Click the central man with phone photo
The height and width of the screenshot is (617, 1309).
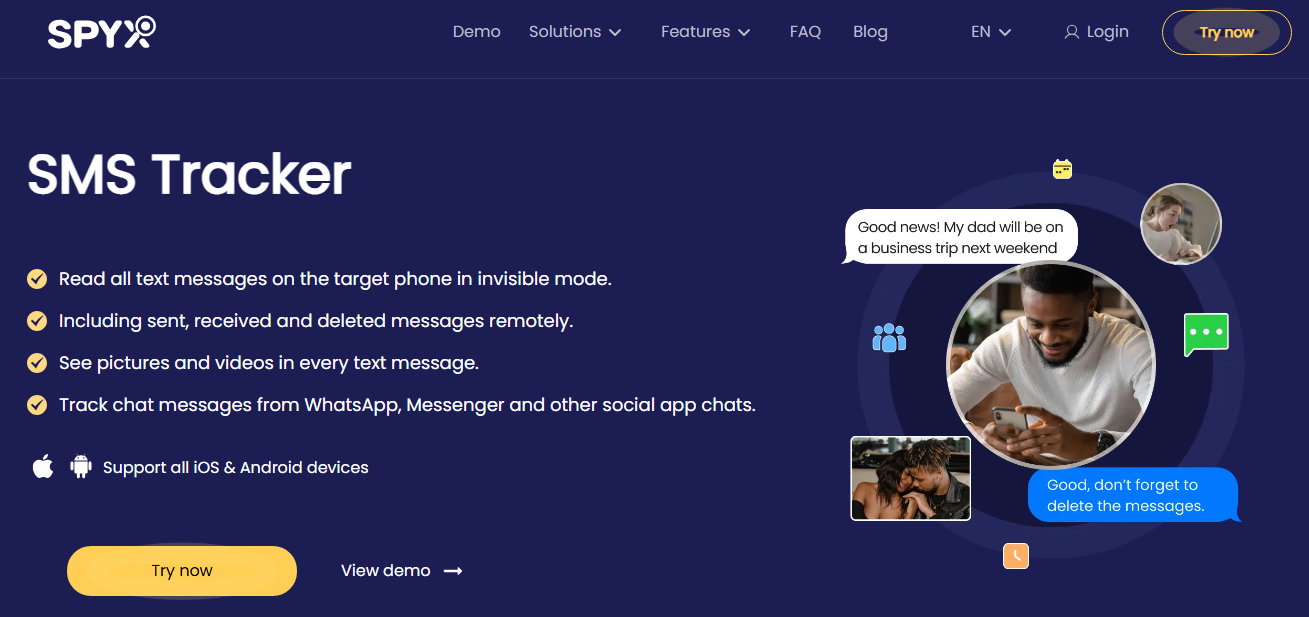click(x=1051, y=365)
